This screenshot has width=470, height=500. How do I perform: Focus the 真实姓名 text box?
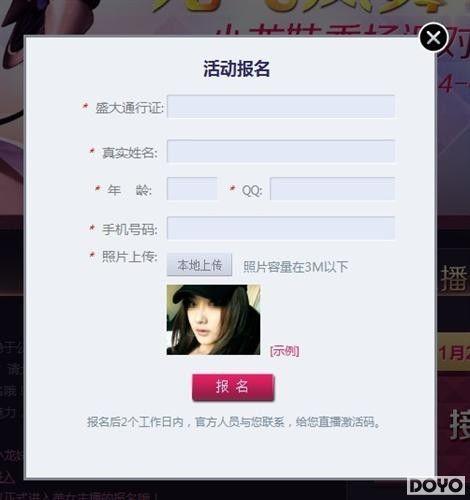[x=281, y=151]
